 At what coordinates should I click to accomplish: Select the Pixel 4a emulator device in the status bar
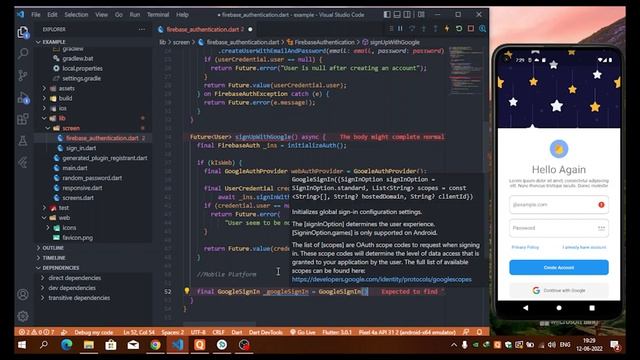point(407,332)
